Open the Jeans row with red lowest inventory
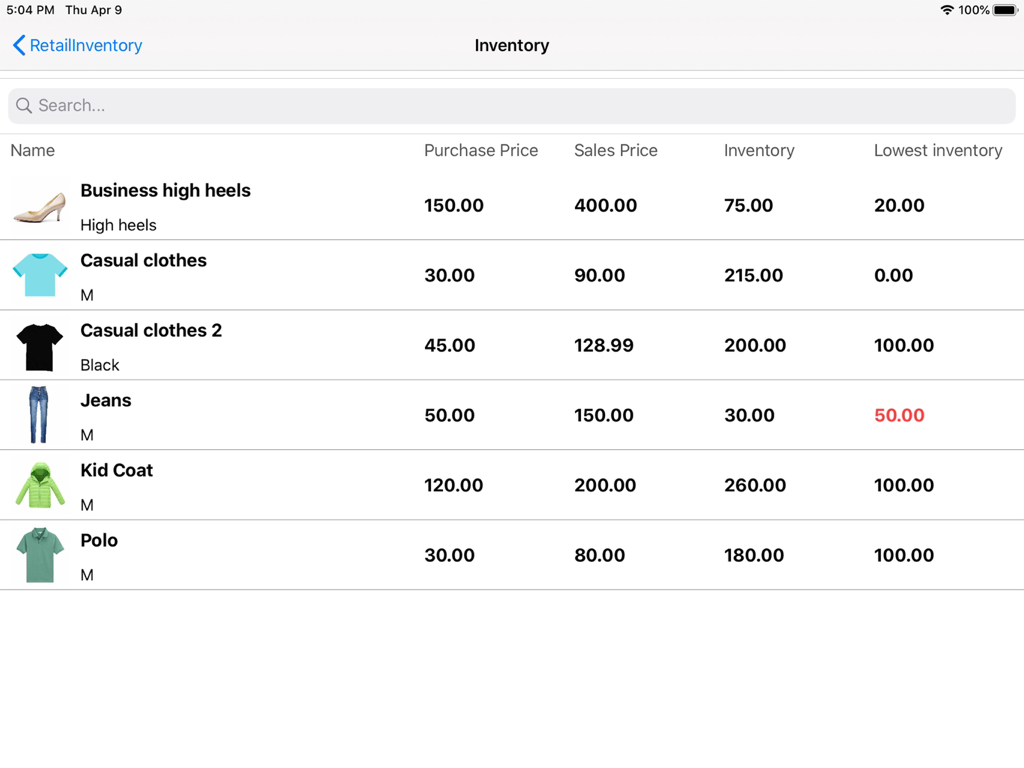The width and height of the screenshot is (1024, 768). (x=500, y=415)
